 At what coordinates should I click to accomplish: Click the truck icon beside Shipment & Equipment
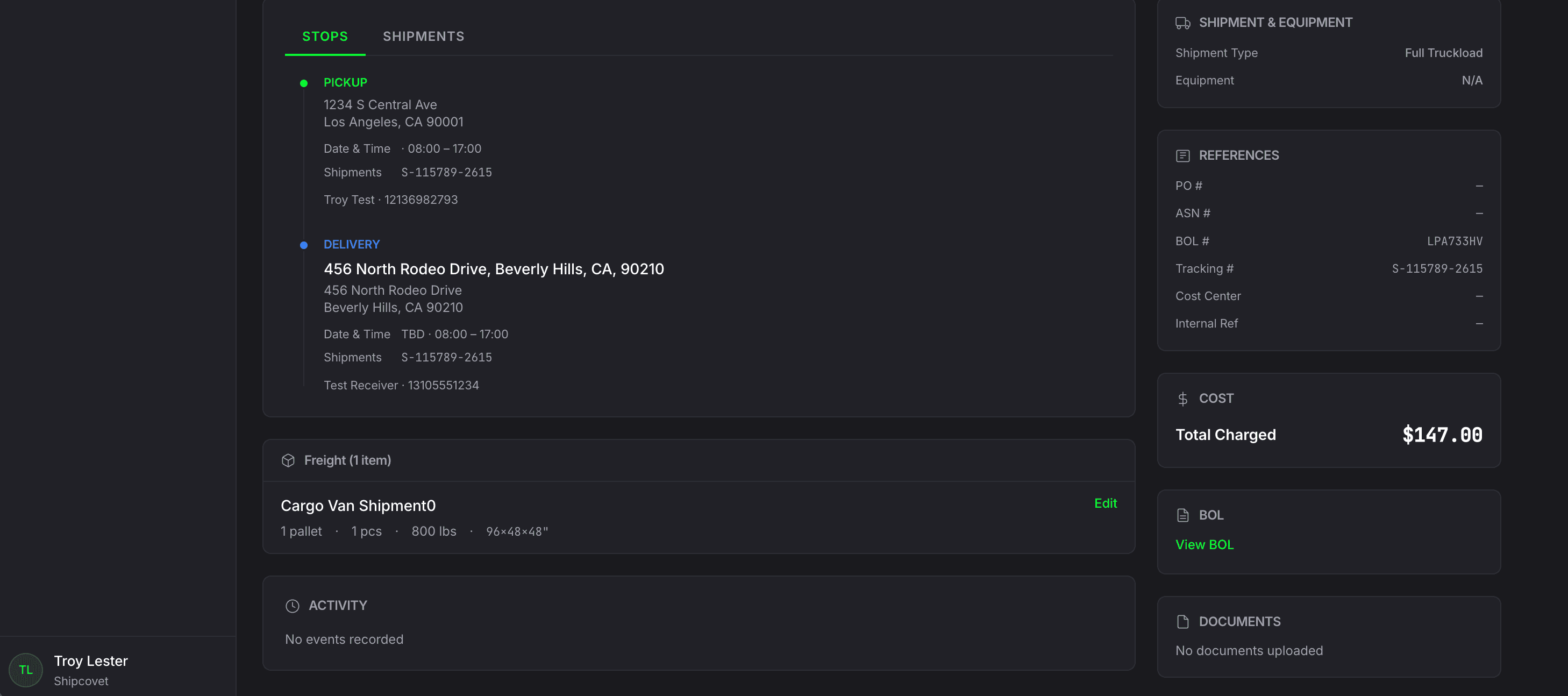(x=1182, y=23)
